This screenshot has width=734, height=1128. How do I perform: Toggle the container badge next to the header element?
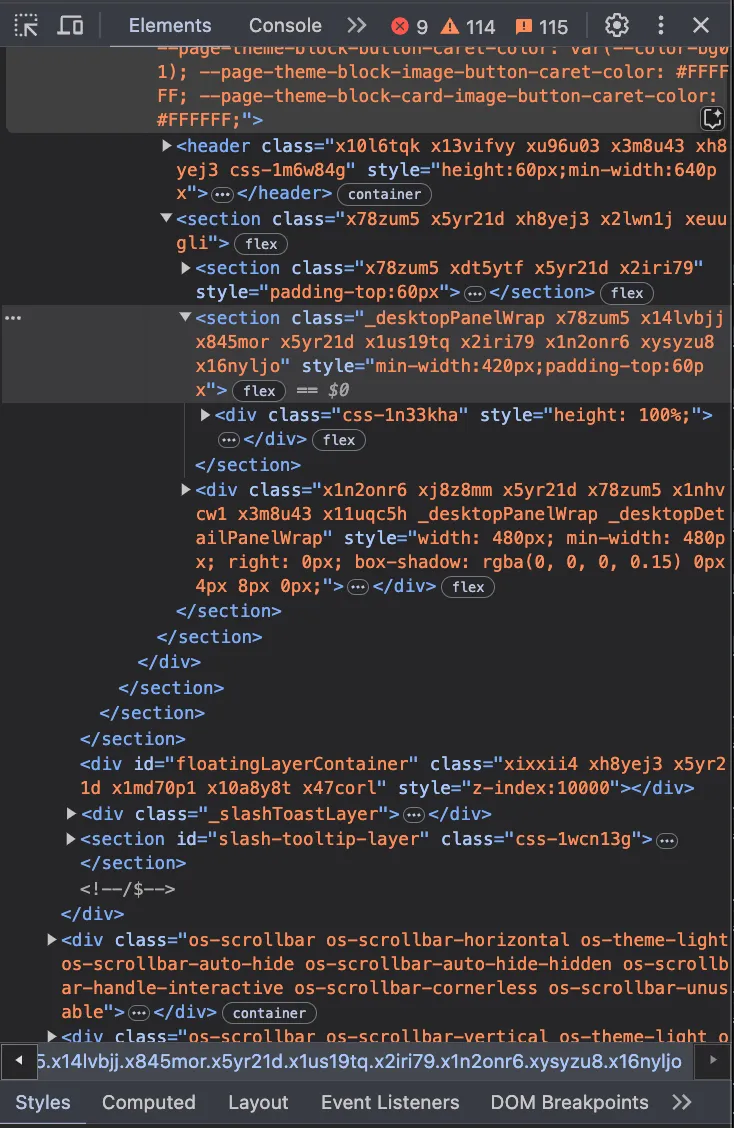(x=384, y=194)
